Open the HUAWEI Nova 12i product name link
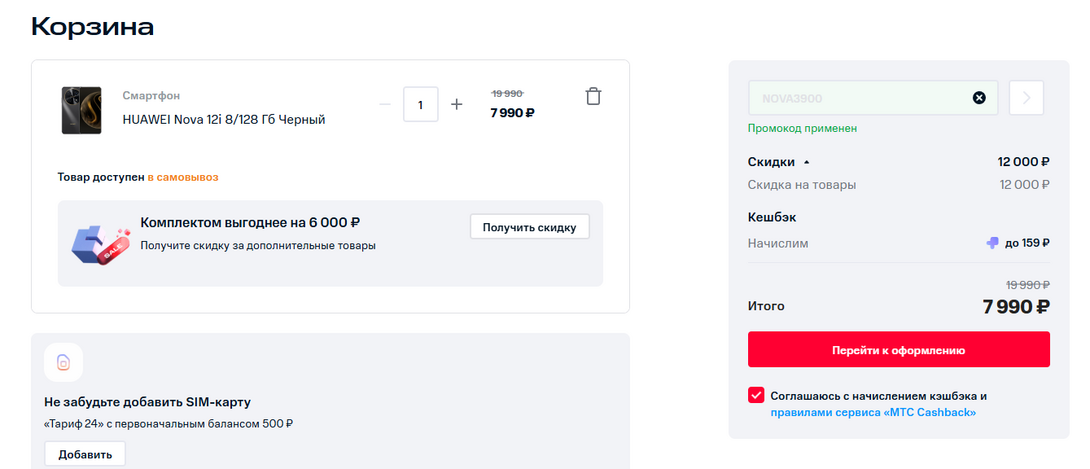 click(224, 119)
